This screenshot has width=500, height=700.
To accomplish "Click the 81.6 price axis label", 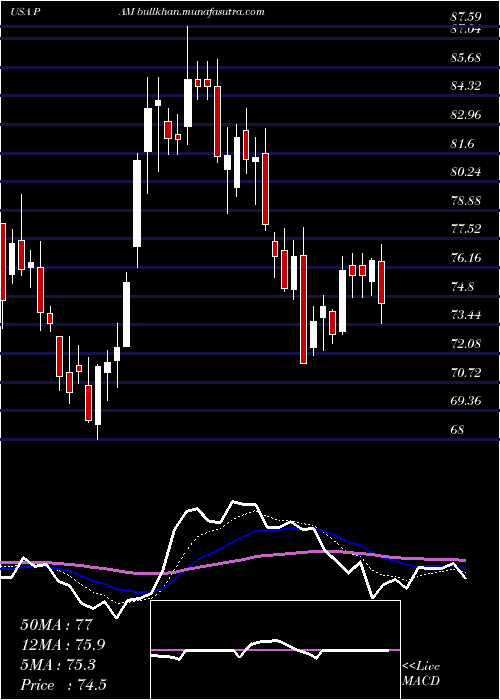I will (462, 143).
